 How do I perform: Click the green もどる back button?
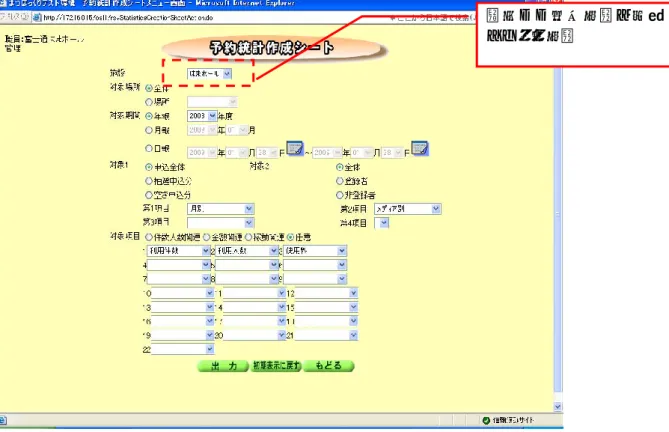pos(329,366)
